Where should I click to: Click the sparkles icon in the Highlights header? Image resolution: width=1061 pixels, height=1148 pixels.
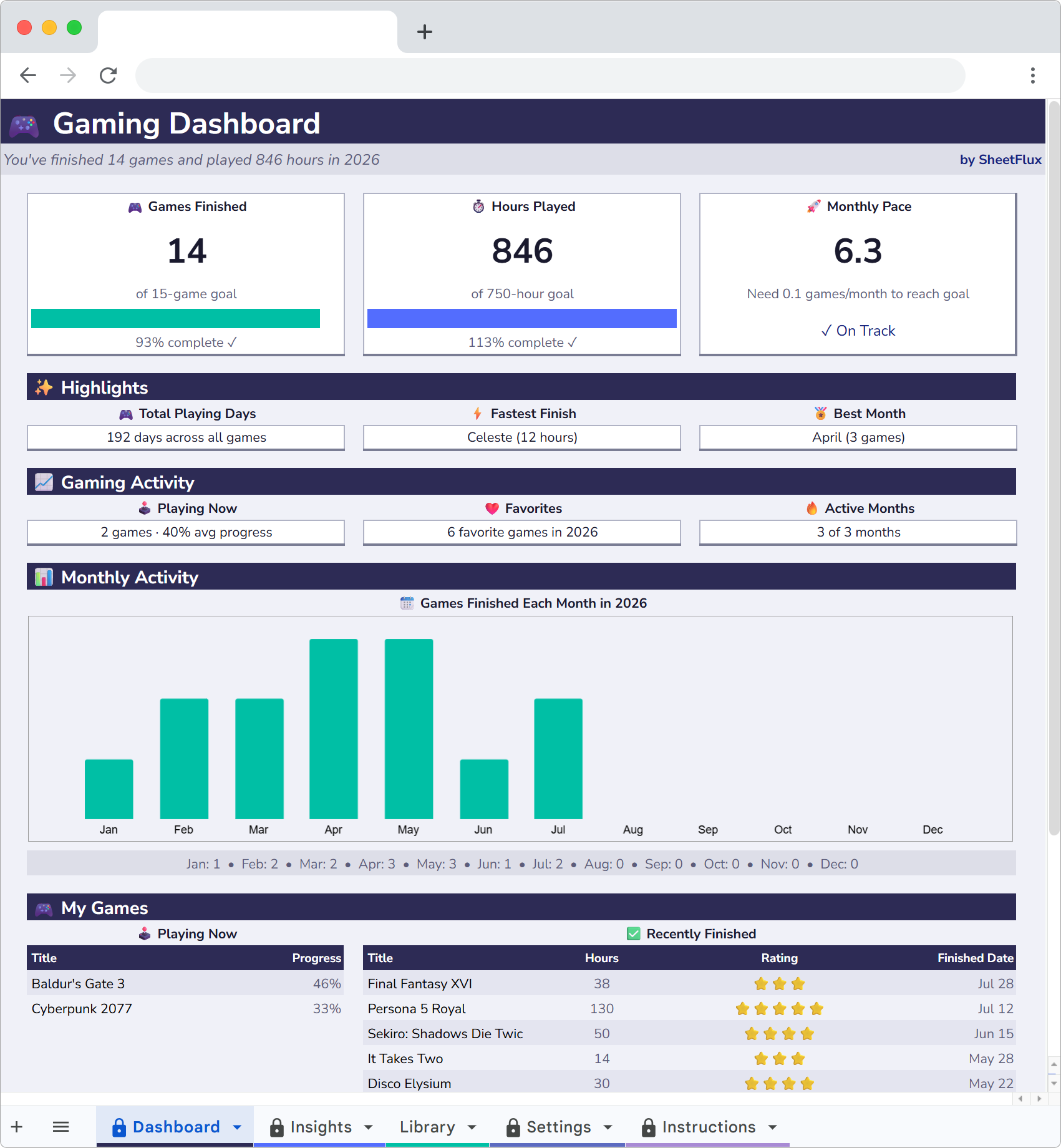tap(43, 387)
